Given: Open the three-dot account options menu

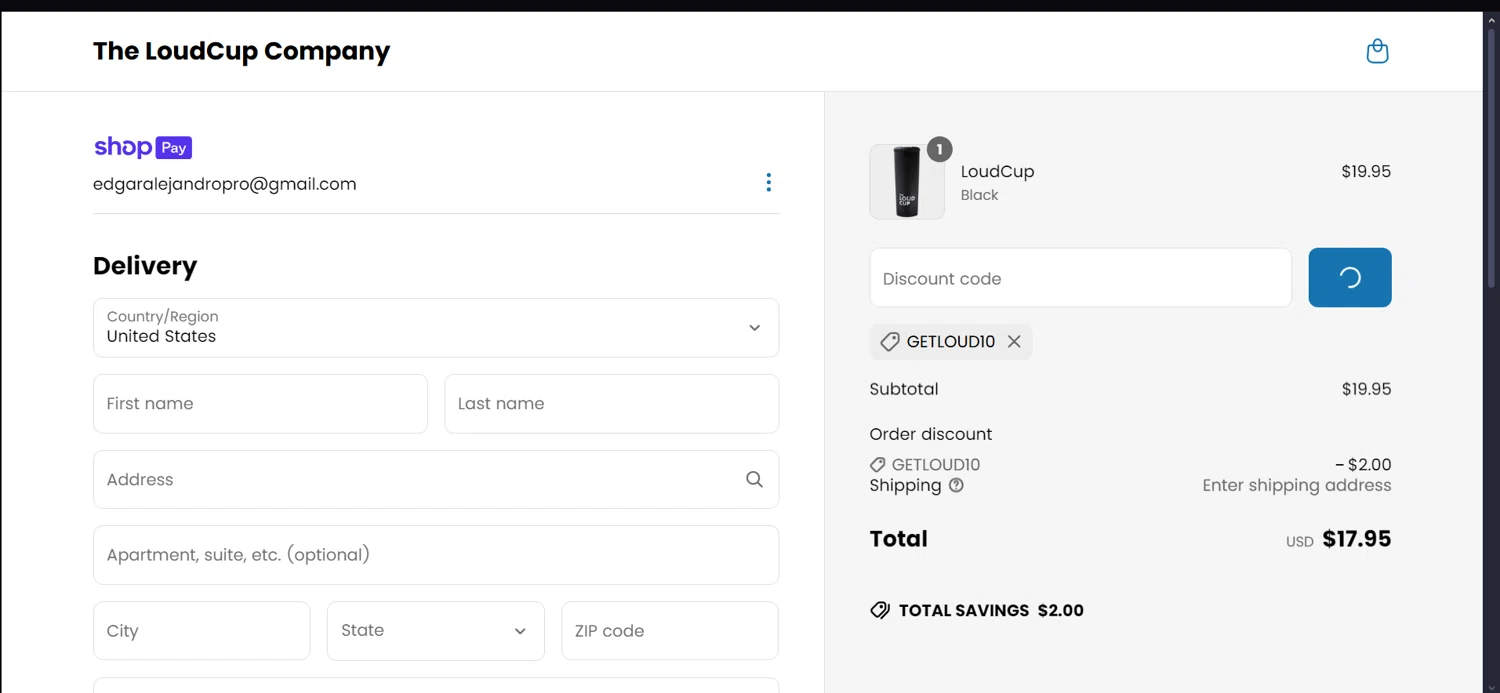Looking at the screenshot, I should click(768, 182).
